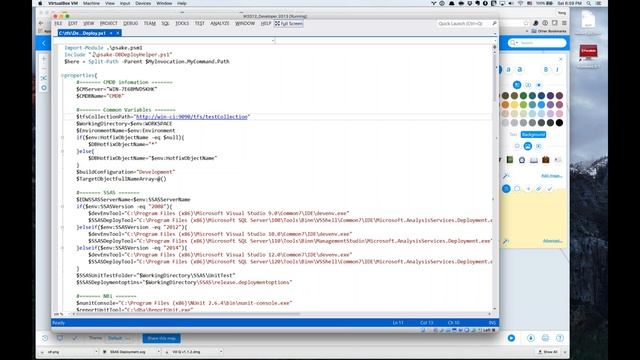Pin the Deploy.ps1 tab

click(111, 33)
